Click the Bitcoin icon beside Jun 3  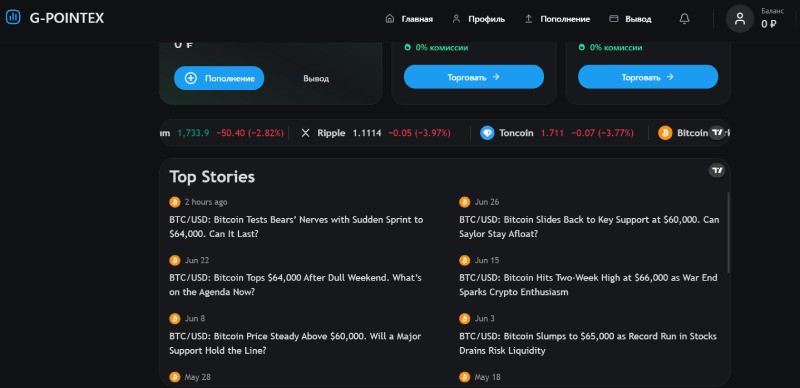click(x=464, y=319)
